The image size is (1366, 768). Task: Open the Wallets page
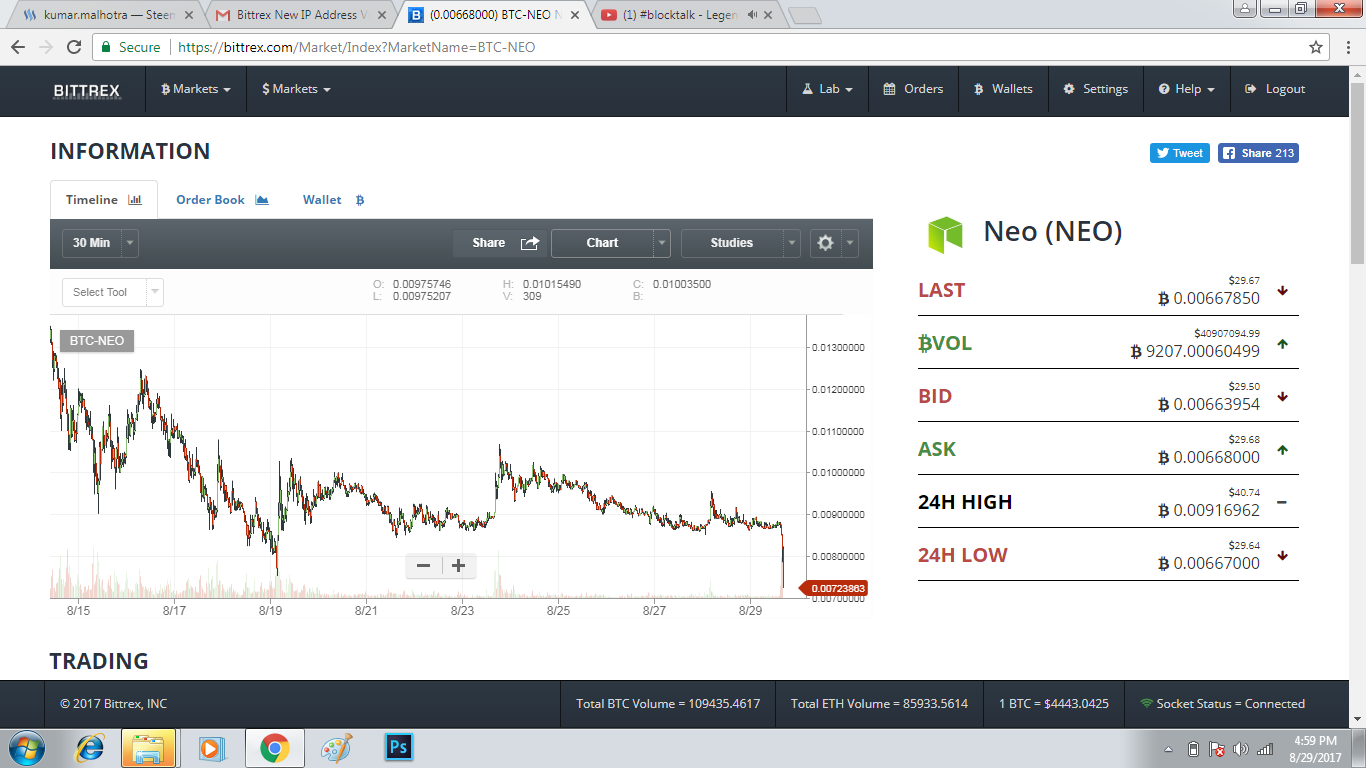click(1003, 89)
